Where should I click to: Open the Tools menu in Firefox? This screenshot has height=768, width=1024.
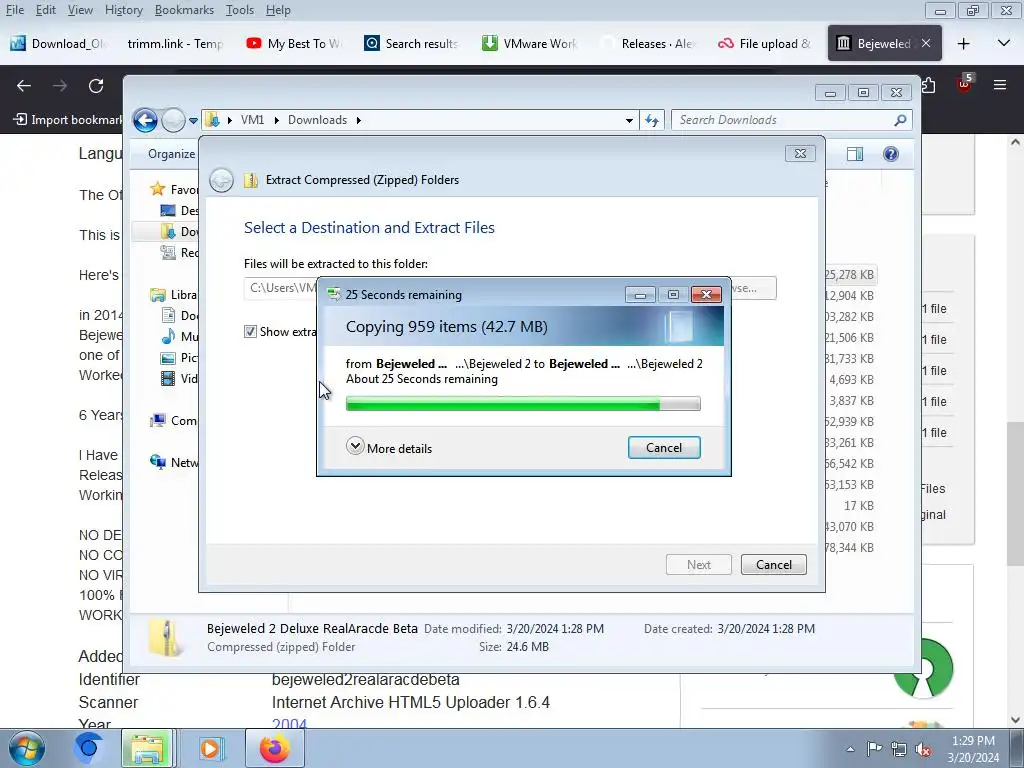point(240,10)
